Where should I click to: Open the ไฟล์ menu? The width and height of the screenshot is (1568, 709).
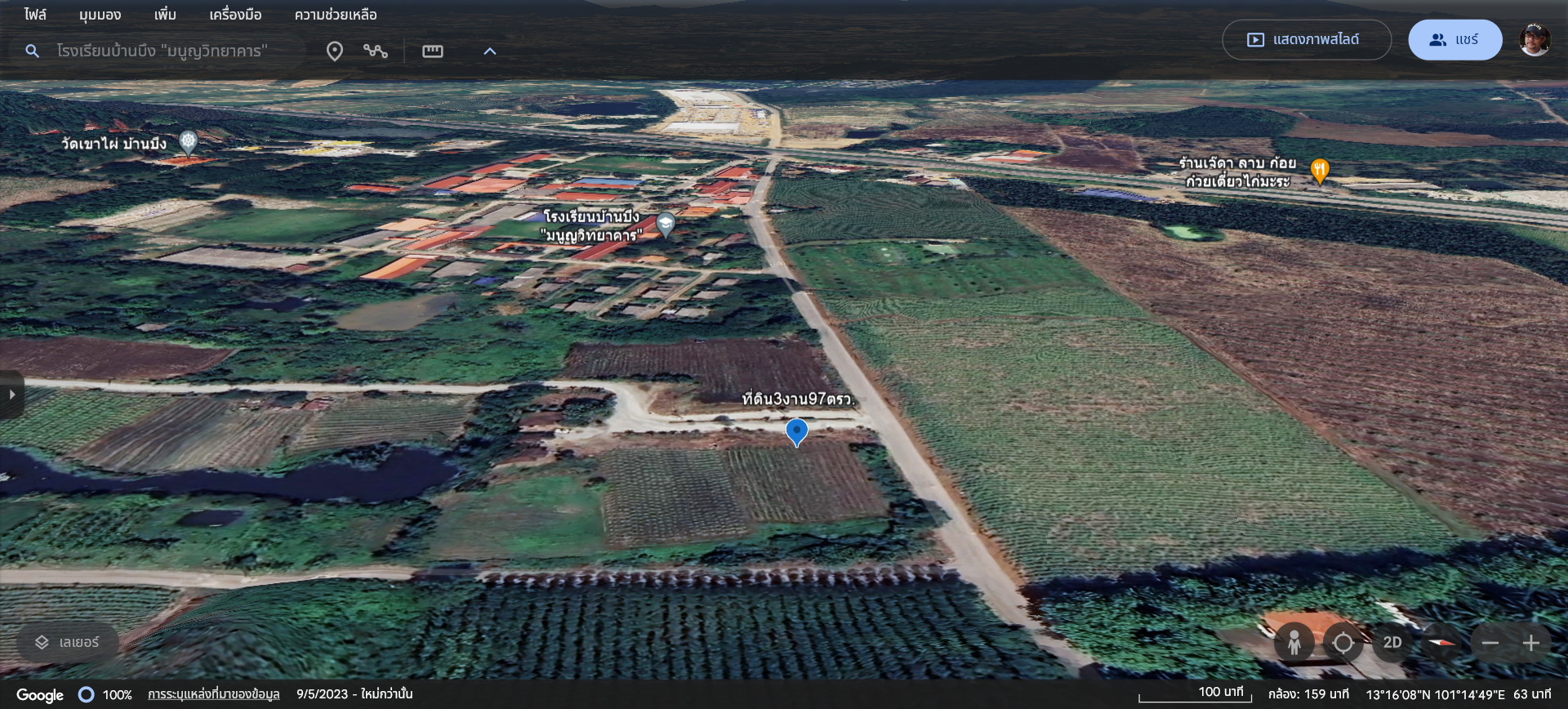pyautogui.click(x=35, y=15)
